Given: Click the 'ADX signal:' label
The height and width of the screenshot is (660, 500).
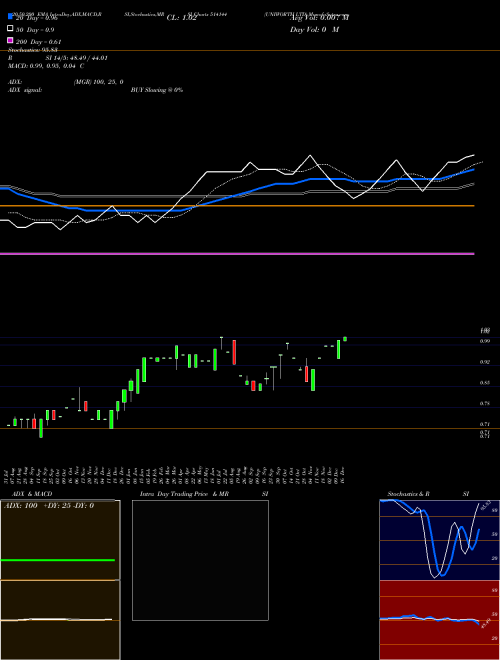Looking at the screenshot, I should click(x=25, y=90).
